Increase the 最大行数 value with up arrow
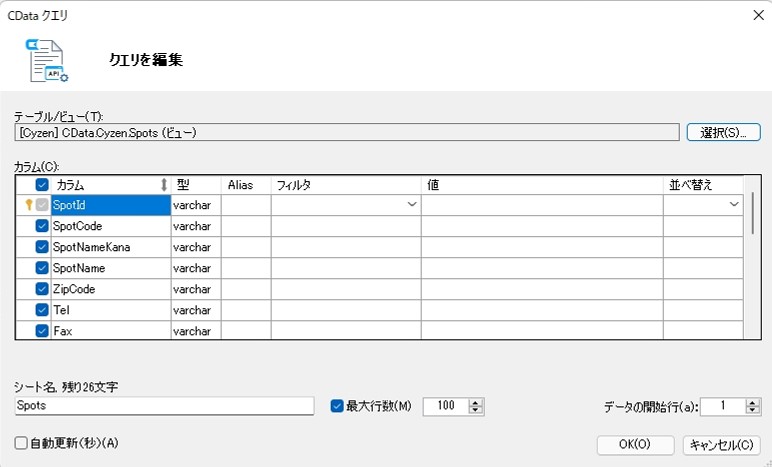 point(476,402)
